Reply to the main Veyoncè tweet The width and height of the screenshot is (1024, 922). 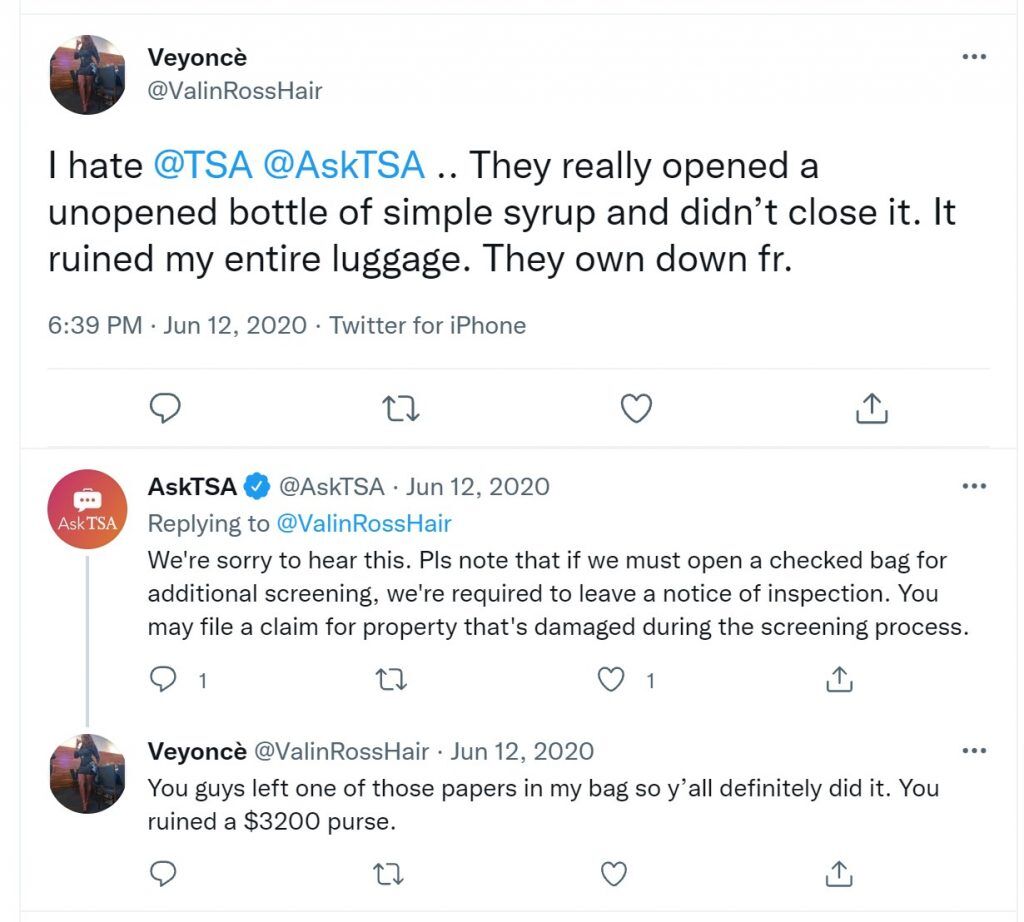(x=165, y=409)
